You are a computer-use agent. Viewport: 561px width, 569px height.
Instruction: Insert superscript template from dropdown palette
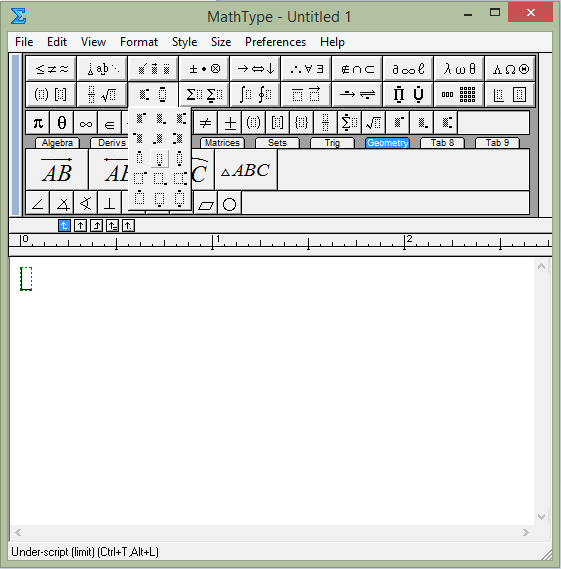[x=140, y=118]
